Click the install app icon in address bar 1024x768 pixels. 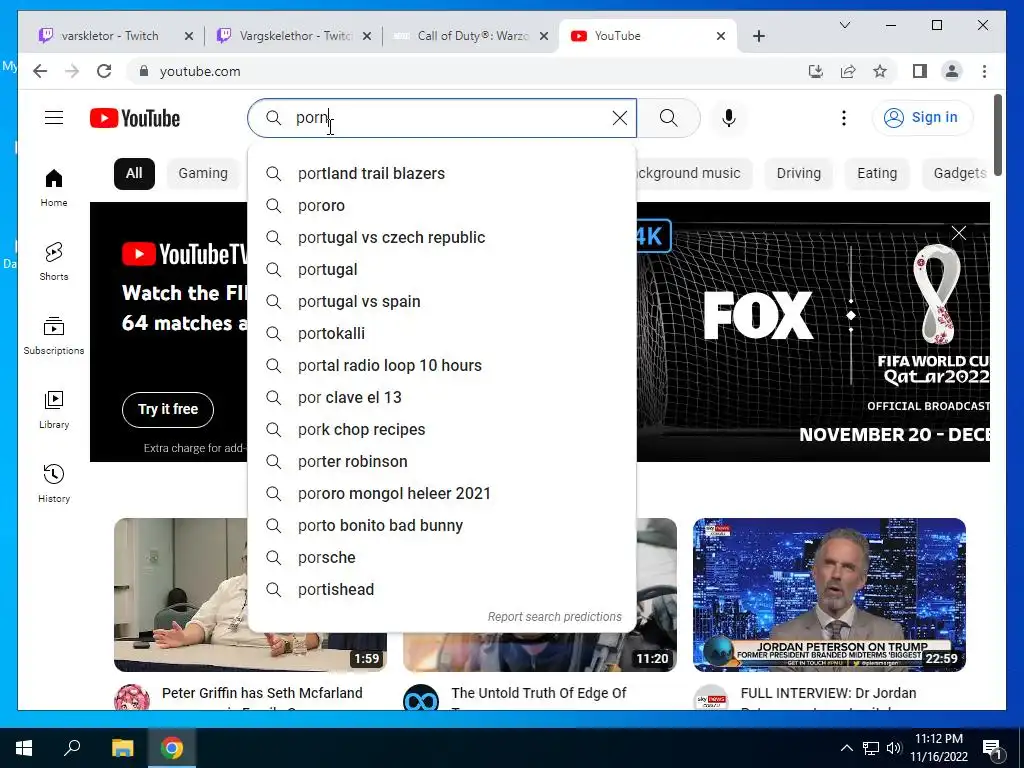pos(816,71)
